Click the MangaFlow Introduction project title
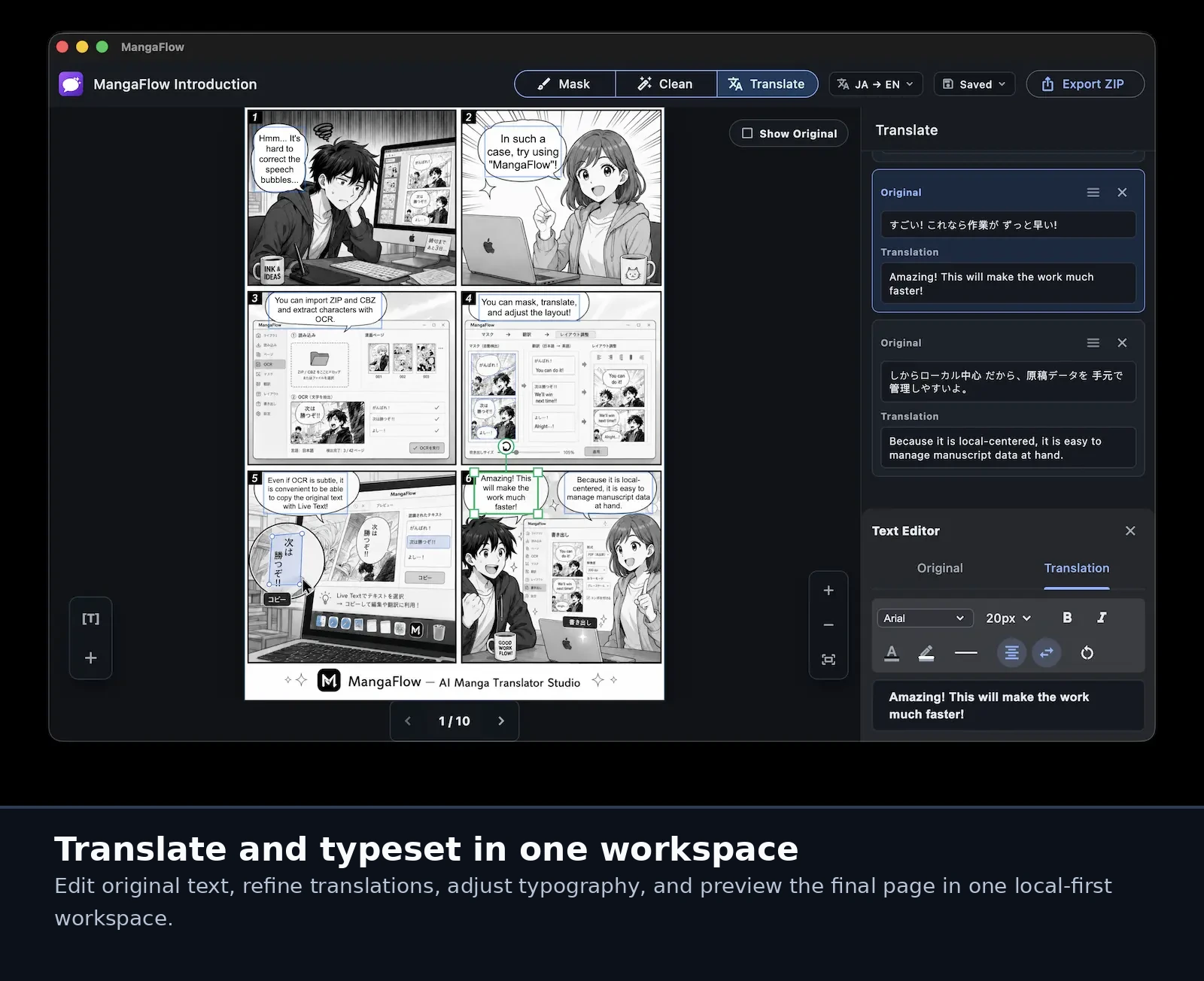Image resolution: width=1204 pixels, height=981 pixels. pos(175,84)
